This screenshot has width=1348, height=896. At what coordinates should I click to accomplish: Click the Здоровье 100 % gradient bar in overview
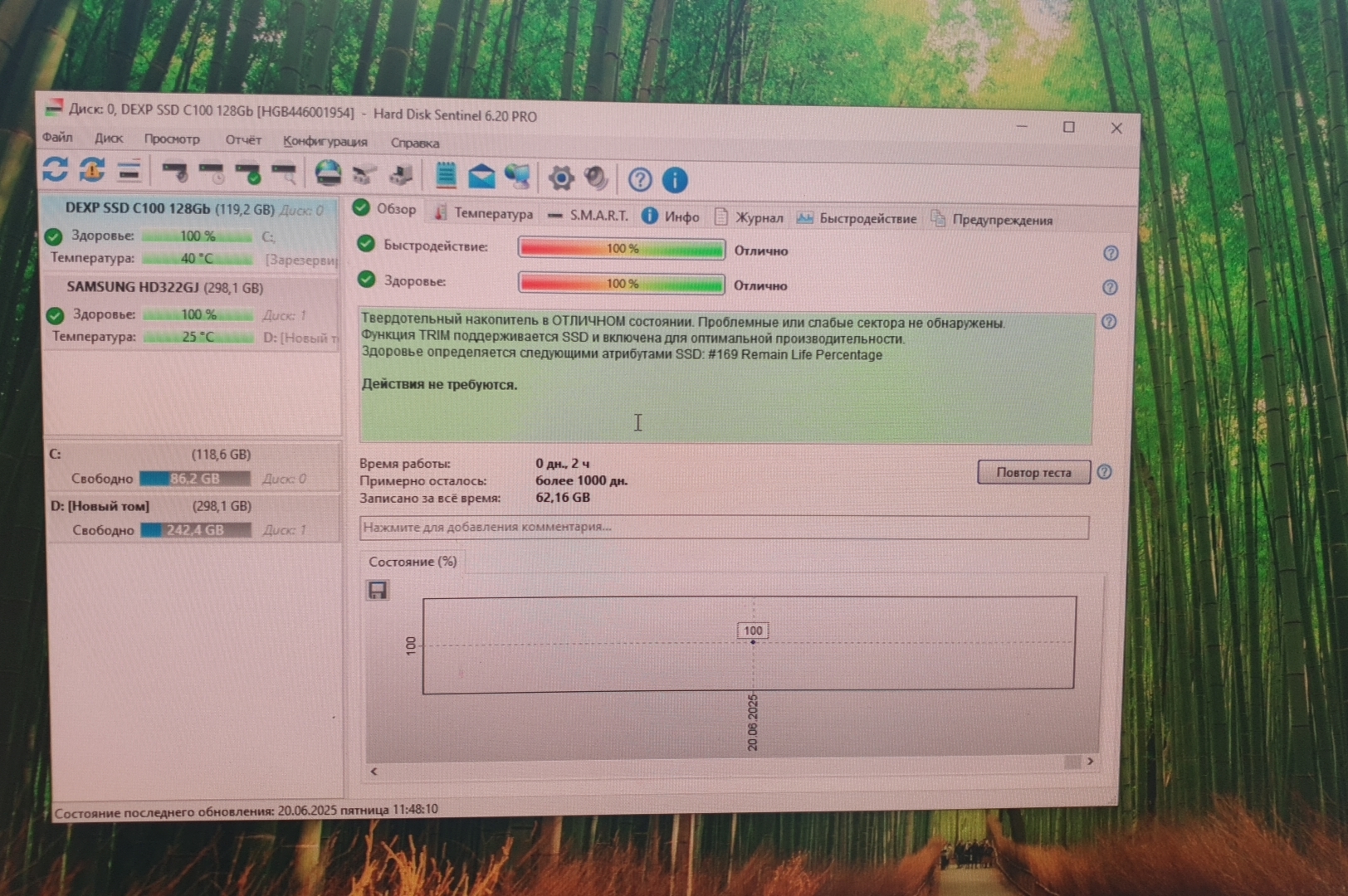(x=622, y=284)
